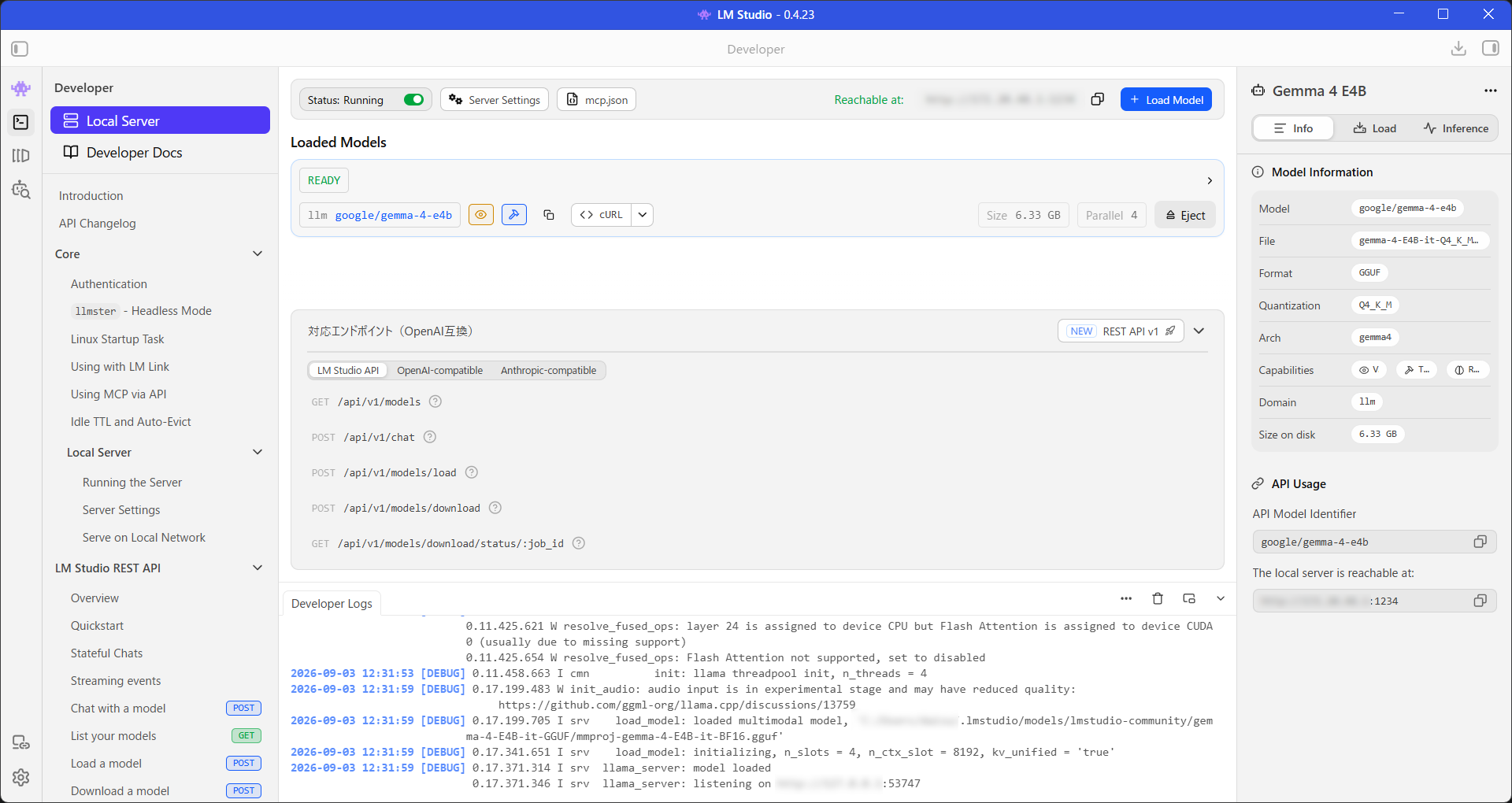This screenshot has height=803, width=1512.
Task: Open the dropdown arrow next to cURL
Action: [x=643, y=215]
